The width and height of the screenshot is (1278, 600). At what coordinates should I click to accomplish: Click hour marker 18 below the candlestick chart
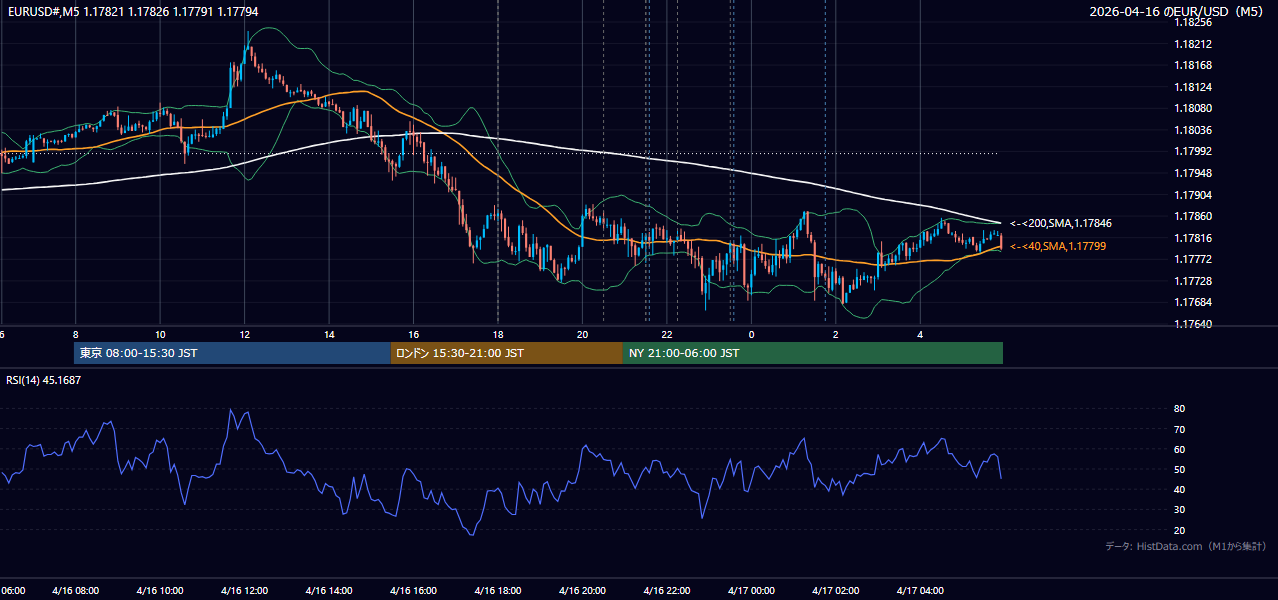tap(498, 334)
